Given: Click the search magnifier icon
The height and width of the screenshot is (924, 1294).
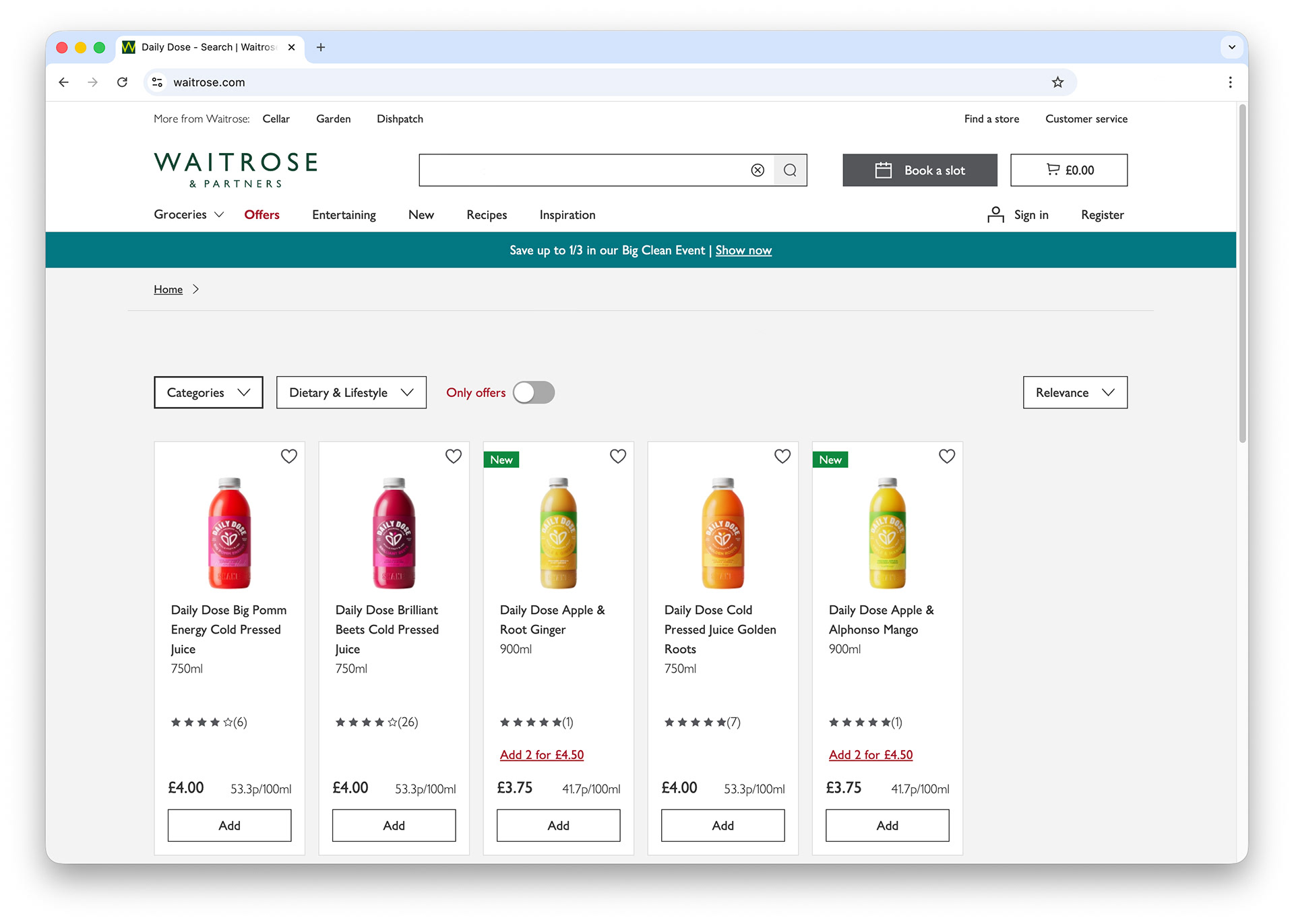Looking at the screenshot, I should (x=790, y=171).
